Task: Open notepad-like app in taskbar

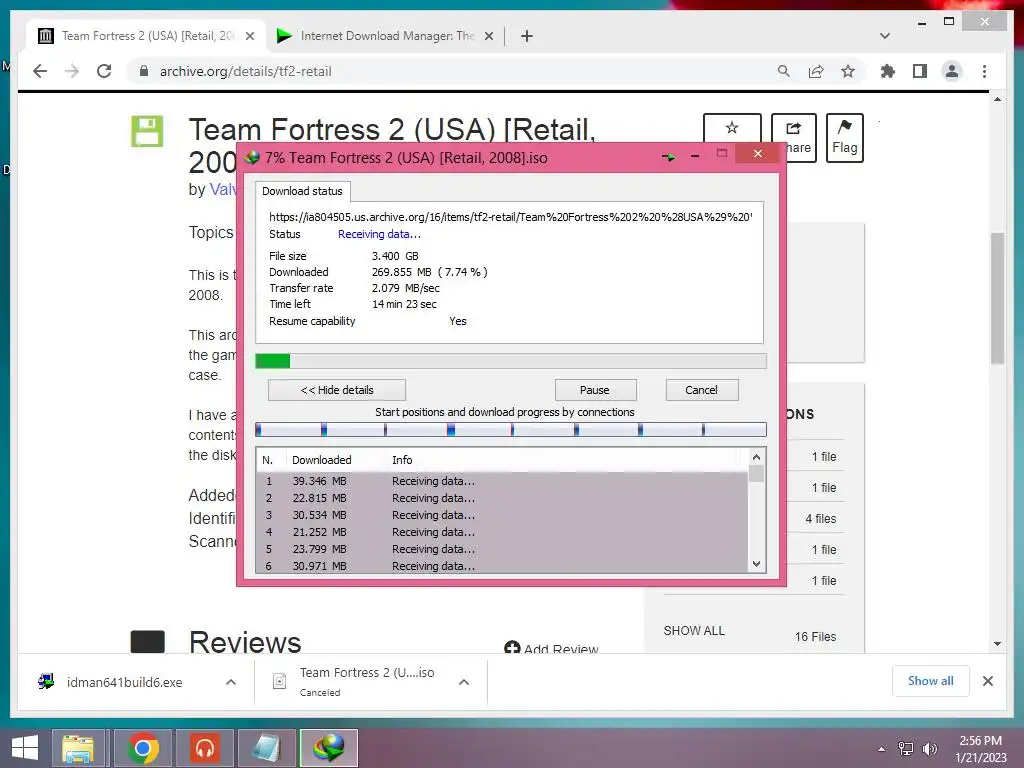Action: [x=266, y=748]
